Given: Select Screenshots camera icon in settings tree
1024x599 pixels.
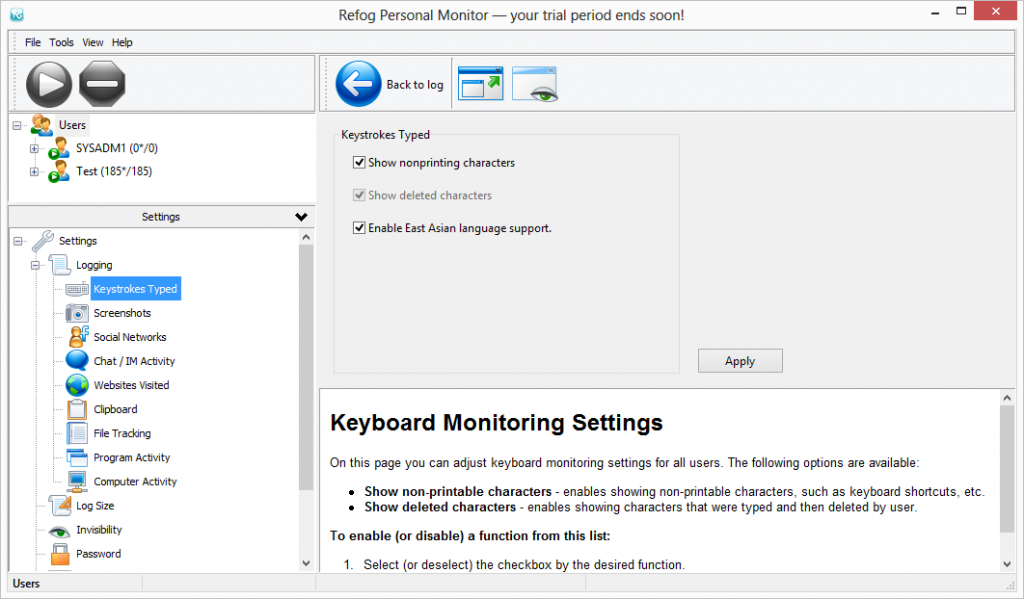Looking at the screenshot, I should click(78, 313).
